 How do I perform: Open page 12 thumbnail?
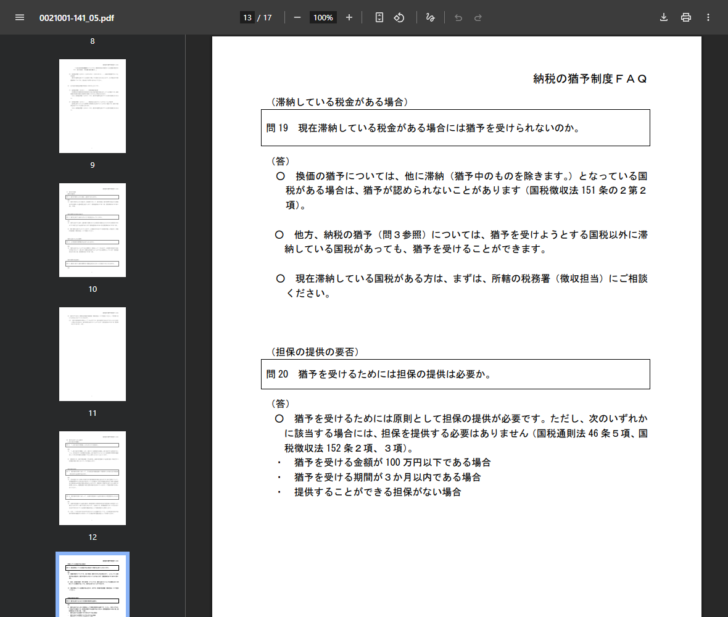[x=92, y=478]
